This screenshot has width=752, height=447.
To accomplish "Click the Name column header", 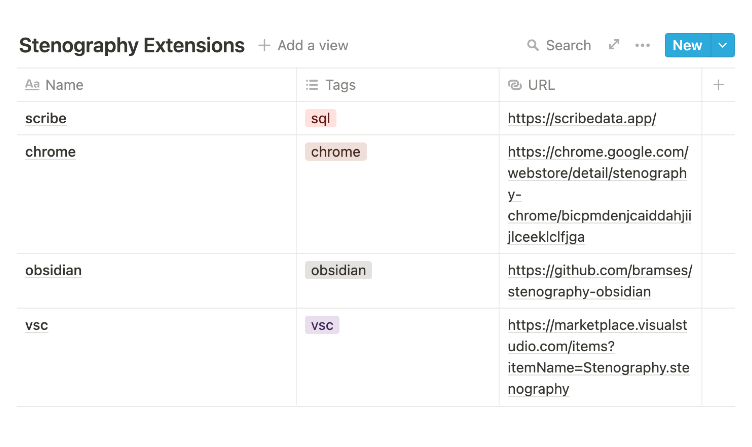I will (64, 85).
